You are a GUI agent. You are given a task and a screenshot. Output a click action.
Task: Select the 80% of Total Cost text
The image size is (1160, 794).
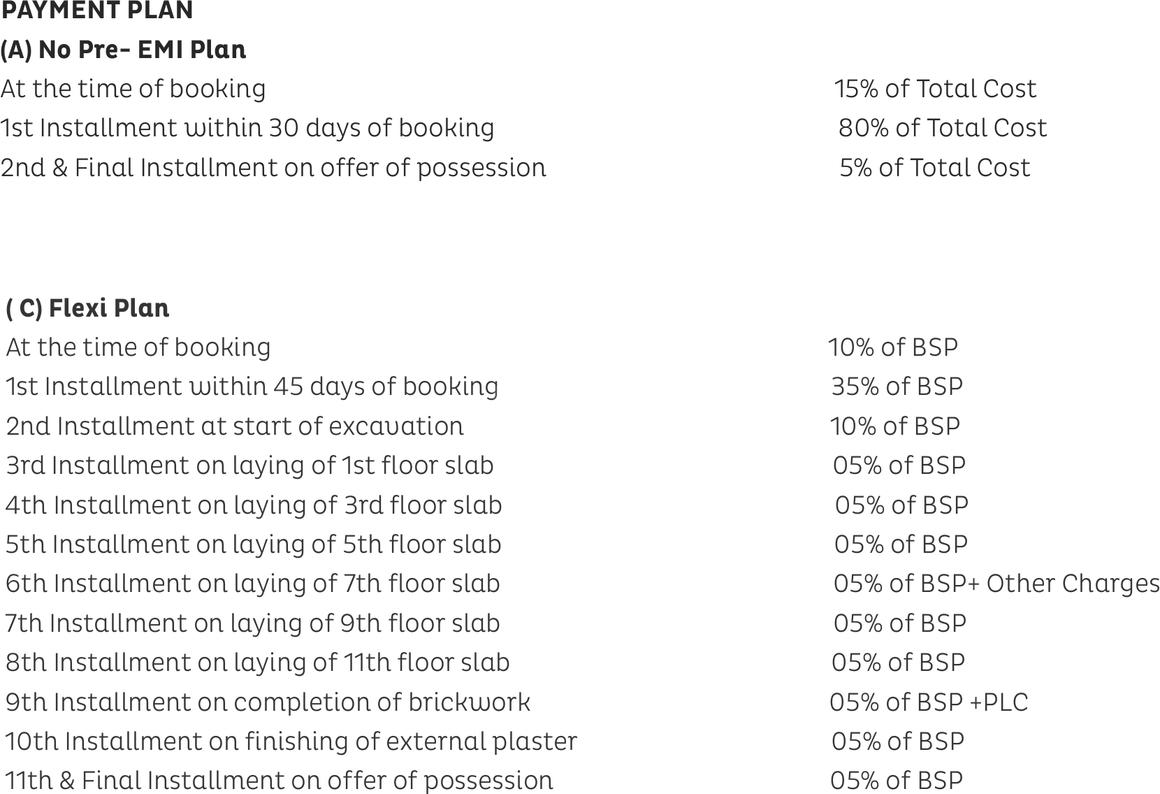point(942,128)
